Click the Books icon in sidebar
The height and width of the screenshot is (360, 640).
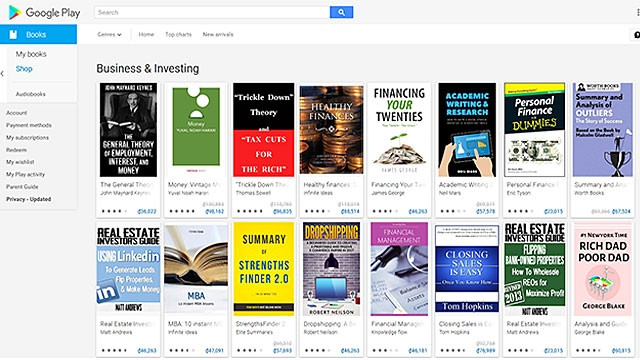coord(13,35)
